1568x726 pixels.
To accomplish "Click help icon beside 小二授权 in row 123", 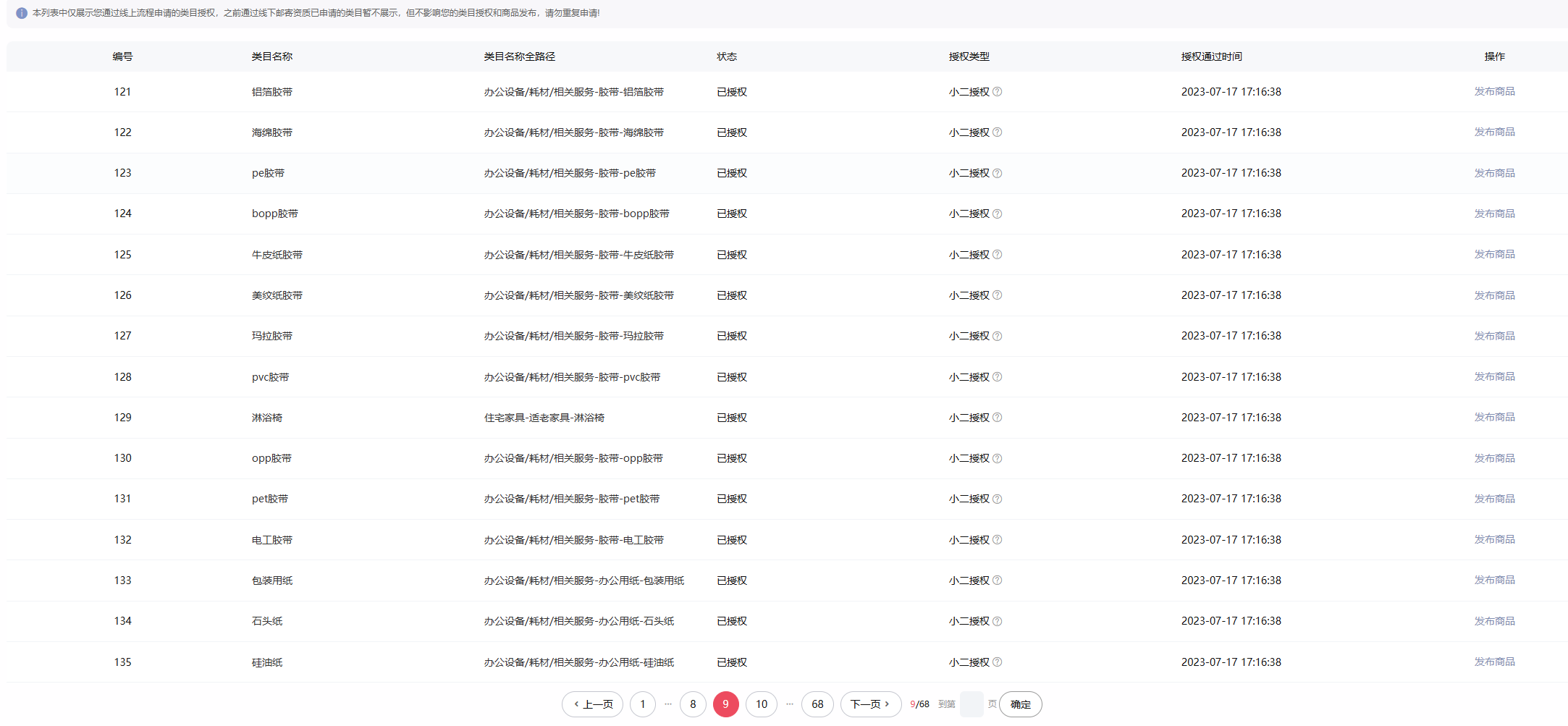I will pyautogui.click(x=997, y=173).
